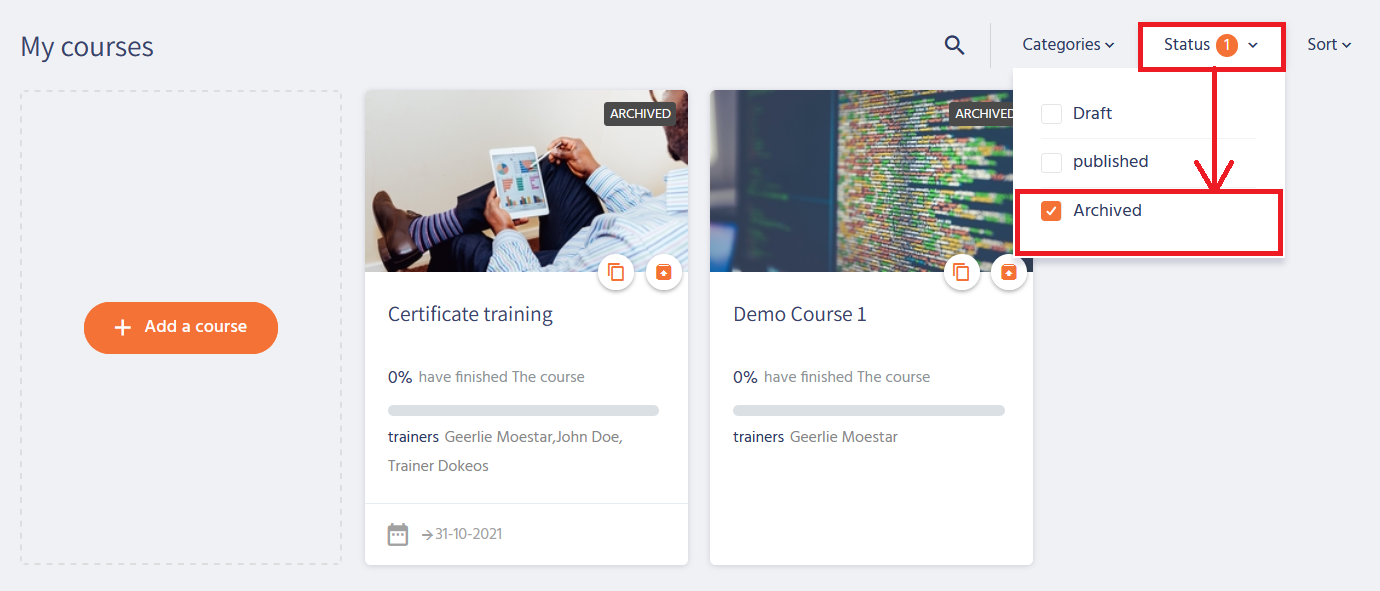Click ARCHIVED badge on Certificate training image
This screenshot has height=591, width=1380.
pyautogui.click(x=640, y=114)
